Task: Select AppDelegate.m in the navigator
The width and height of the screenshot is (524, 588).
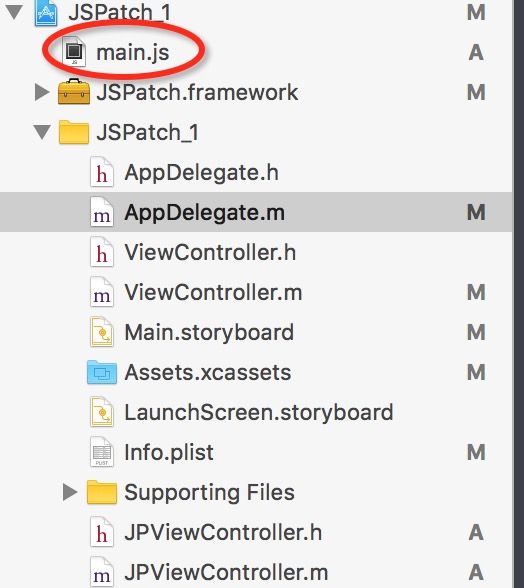Action: click(256, 212)
